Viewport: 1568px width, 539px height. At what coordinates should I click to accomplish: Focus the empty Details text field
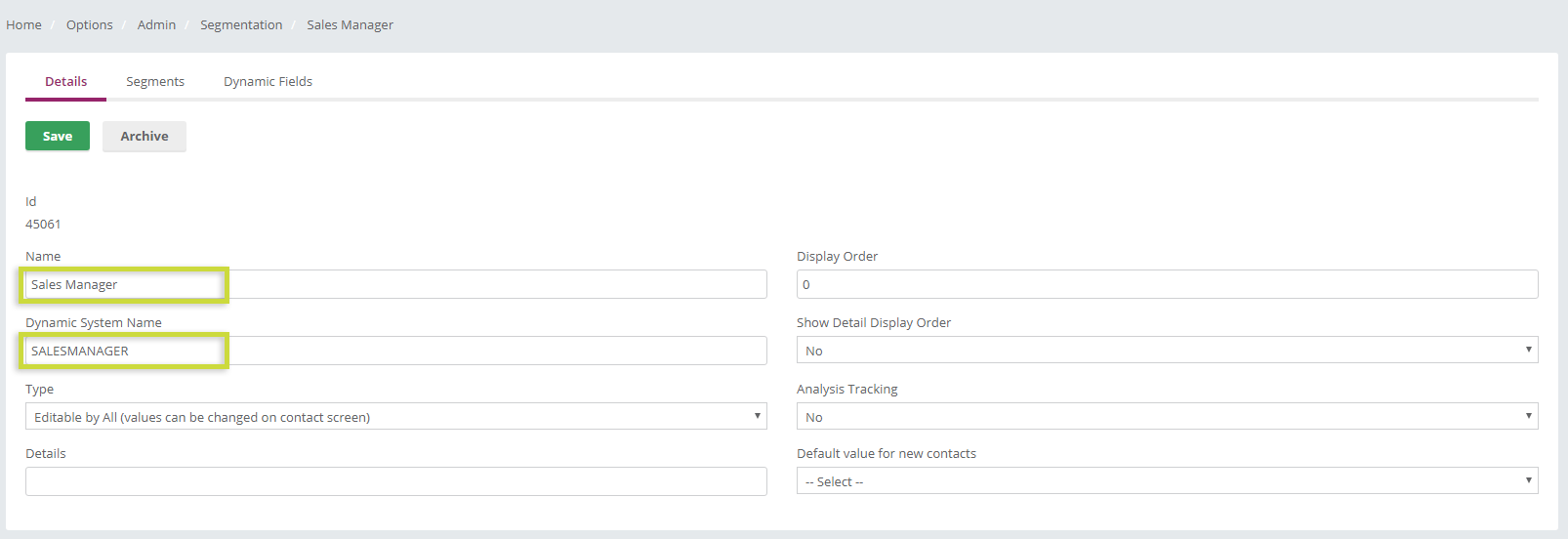(x=396, y=481)
